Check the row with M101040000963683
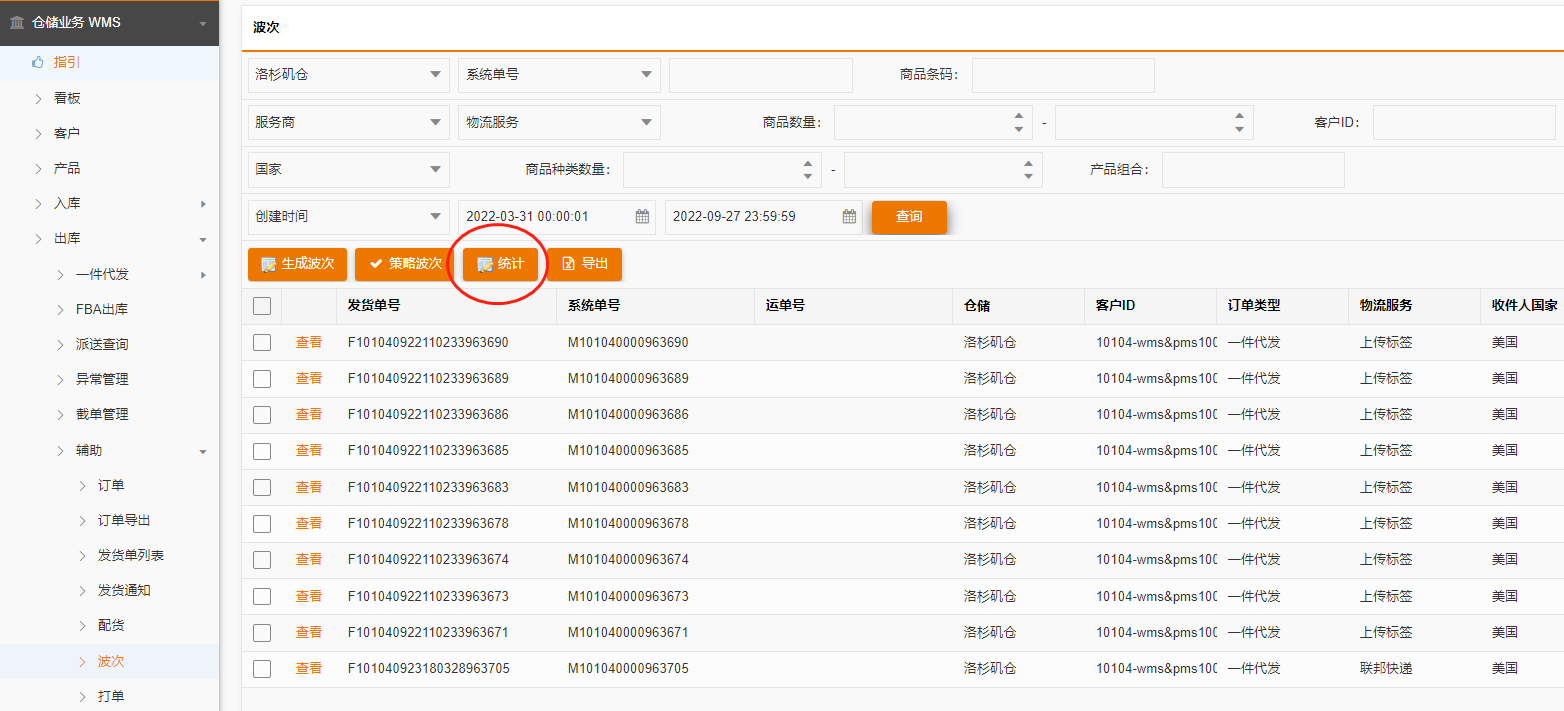 (x=262, y=487)
